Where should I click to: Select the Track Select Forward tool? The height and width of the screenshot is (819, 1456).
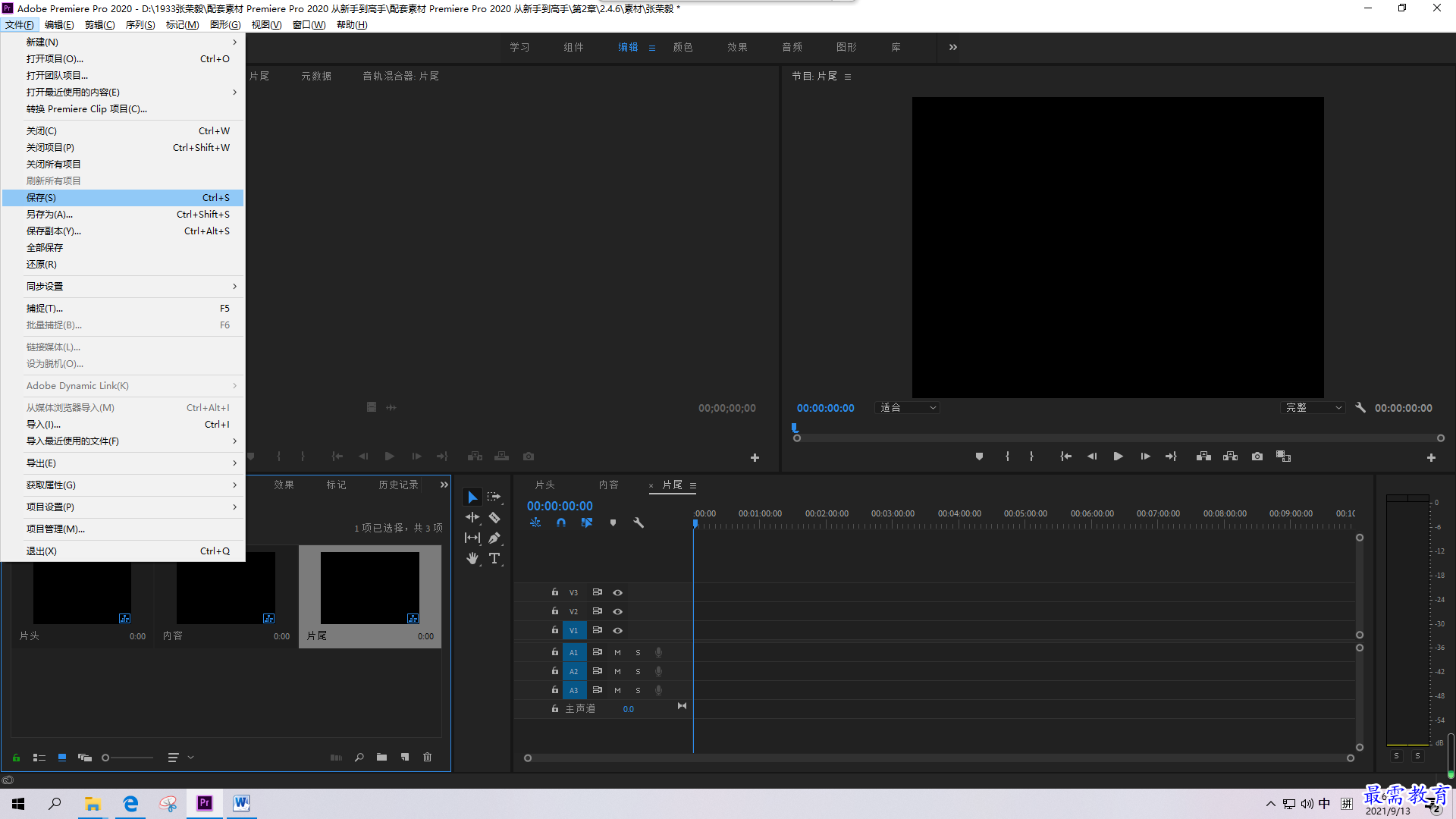494,497
